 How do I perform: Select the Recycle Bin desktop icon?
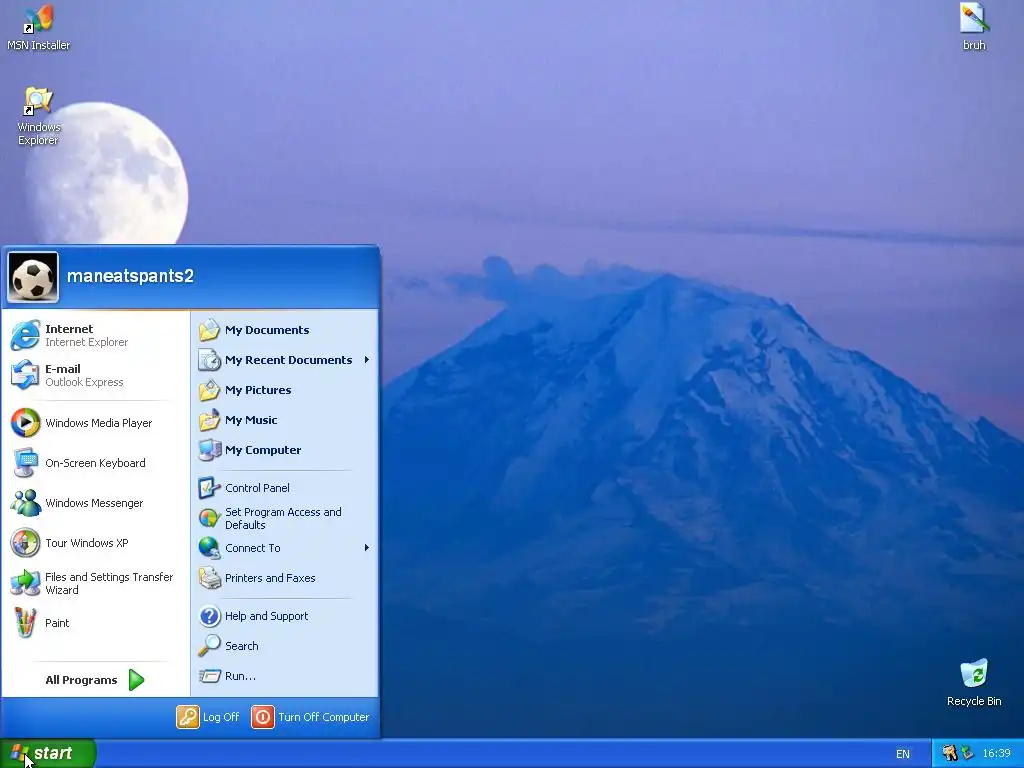974,683
